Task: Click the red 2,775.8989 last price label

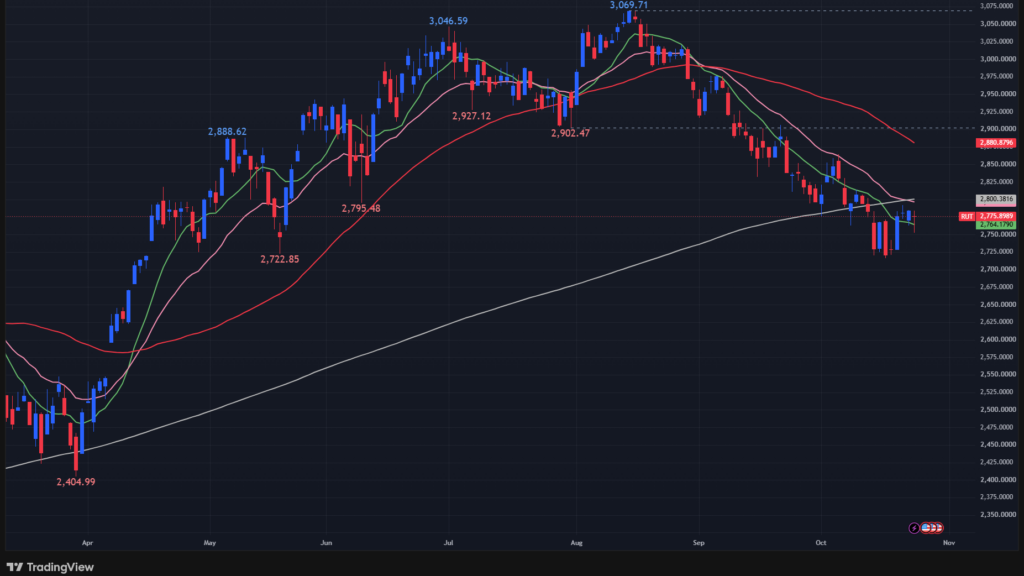Action: tap(996, 216)
